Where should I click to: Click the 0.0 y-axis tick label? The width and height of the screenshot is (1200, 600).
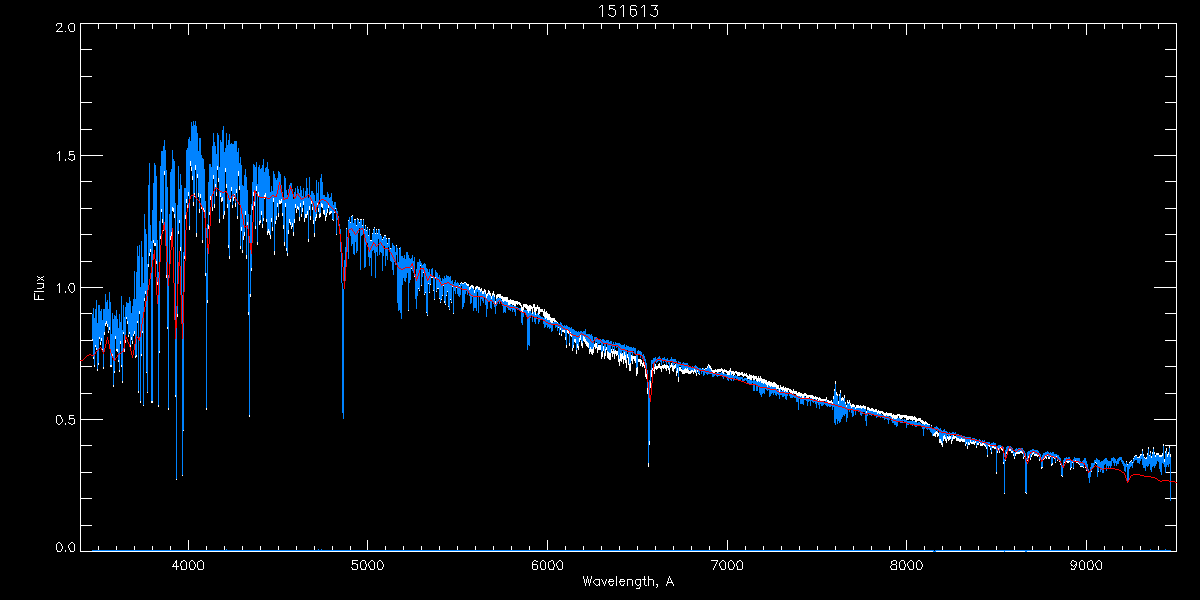coord(65,547)
